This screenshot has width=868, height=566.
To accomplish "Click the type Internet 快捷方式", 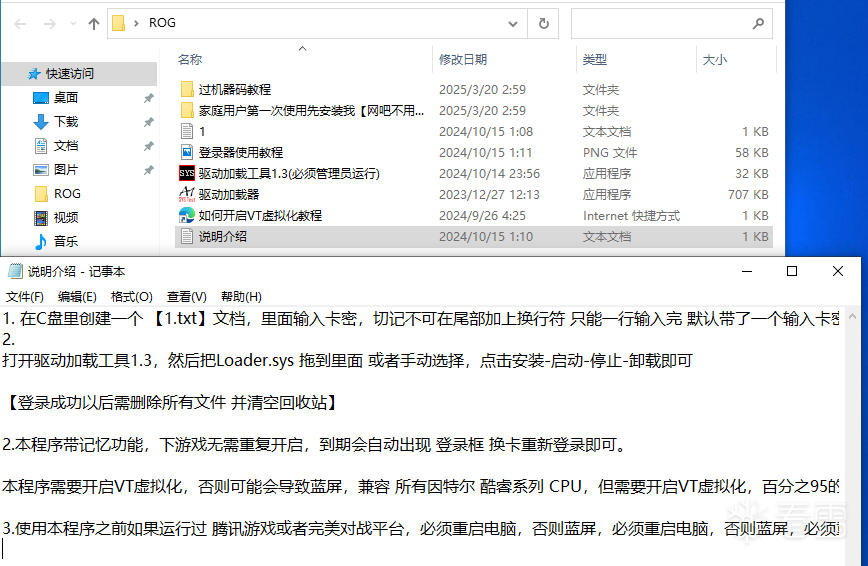I will point(631,215).
